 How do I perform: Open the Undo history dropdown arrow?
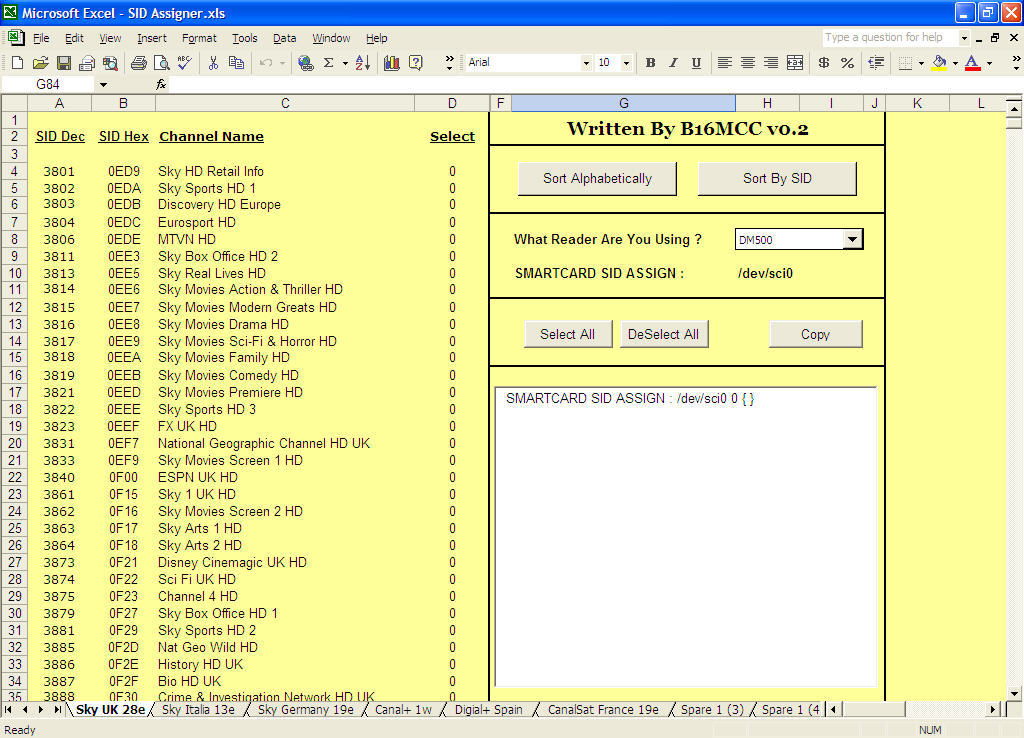coord(282,63)
